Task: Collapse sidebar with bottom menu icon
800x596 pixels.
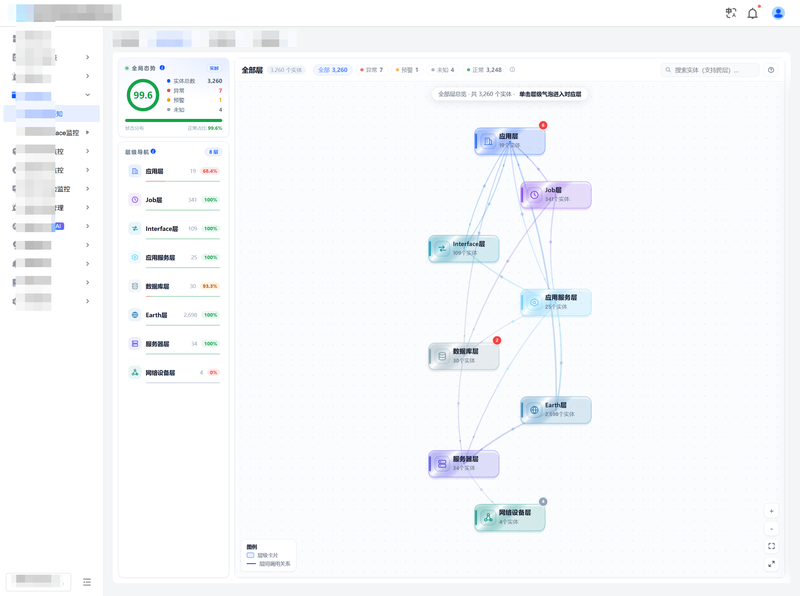Action: (x=87, y=582)
